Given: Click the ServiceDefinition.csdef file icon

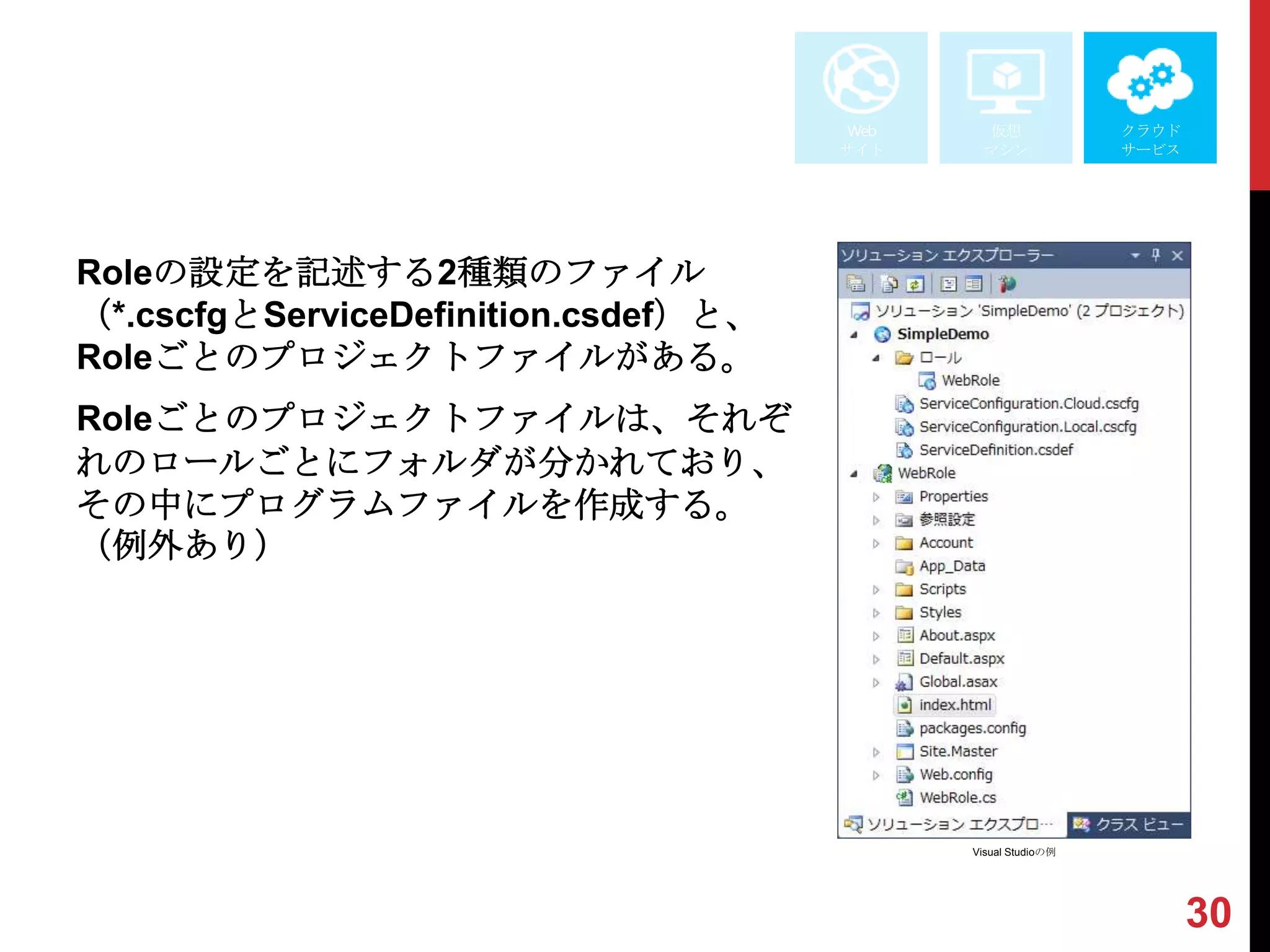Looking at the screenshot, I should pyautogui.click(x=904, y=450).
